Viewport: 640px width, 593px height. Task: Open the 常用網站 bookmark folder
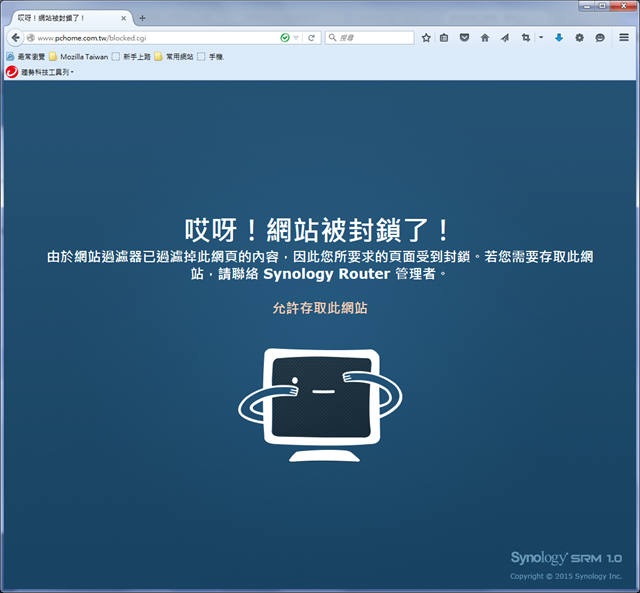point(174,57)
